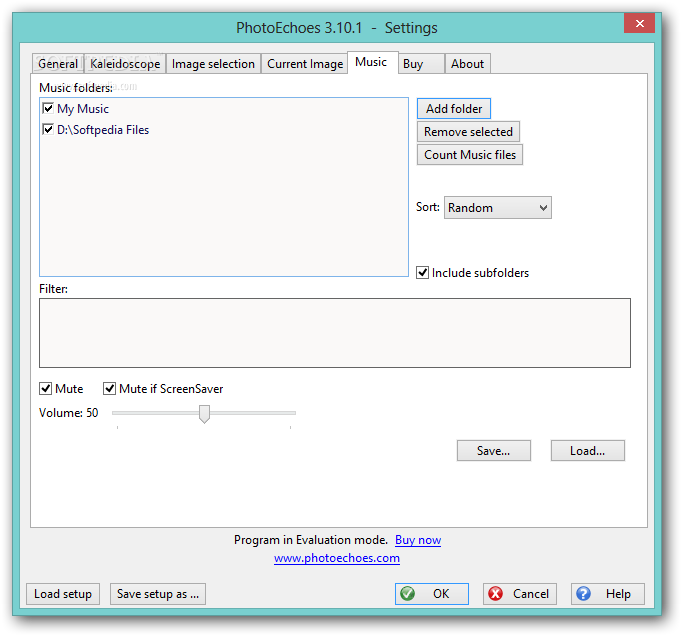The width and height of the screenshot is (682, 636).
Task: Click the Load setup button
Action: tap(63, 594)
